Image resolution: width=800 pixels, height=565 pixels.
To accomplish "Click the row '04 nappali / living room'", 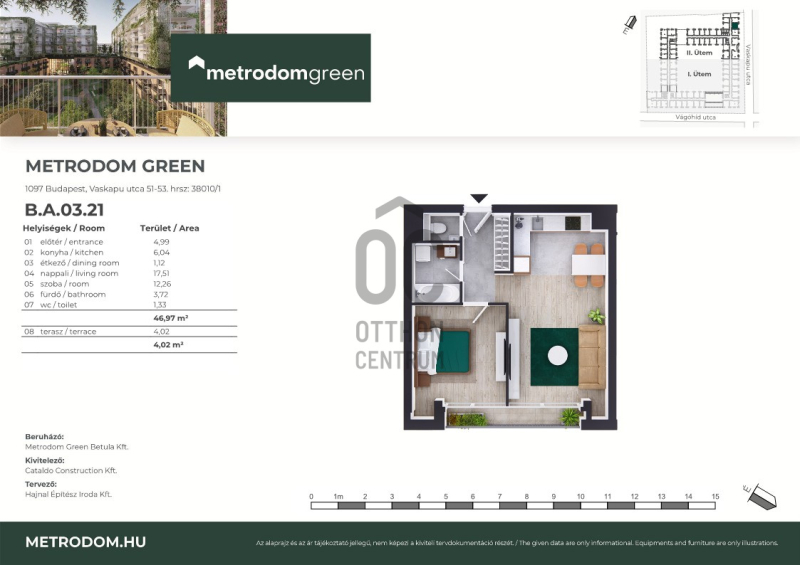I will [x=97, y=273].
